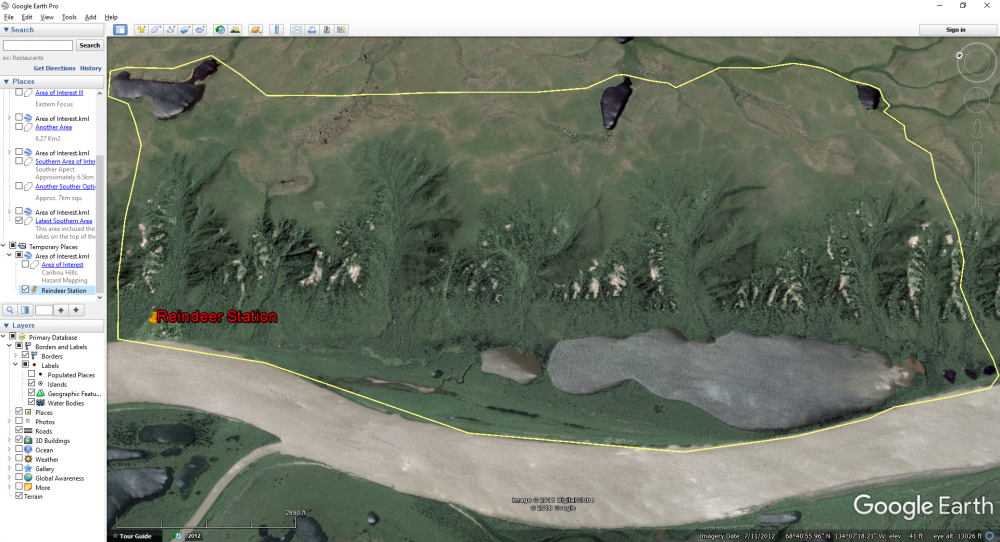This screenshot has height=542, width=1000.
Task: Click the Get Directions link
Action: pos(54,68)
